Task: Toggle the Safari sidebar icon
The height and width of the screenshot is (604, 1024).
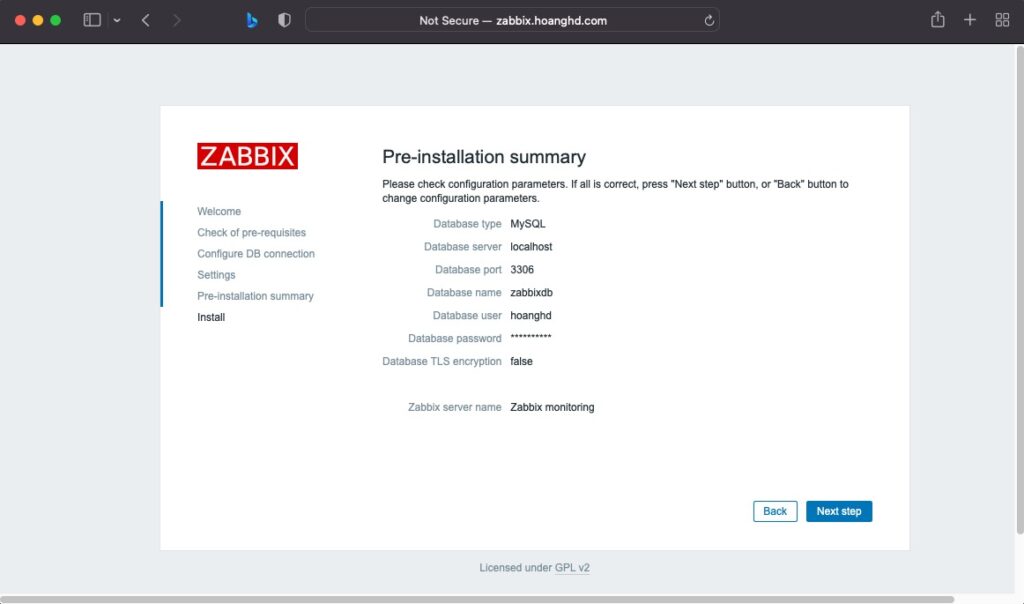Action: [x=92, y=20]
